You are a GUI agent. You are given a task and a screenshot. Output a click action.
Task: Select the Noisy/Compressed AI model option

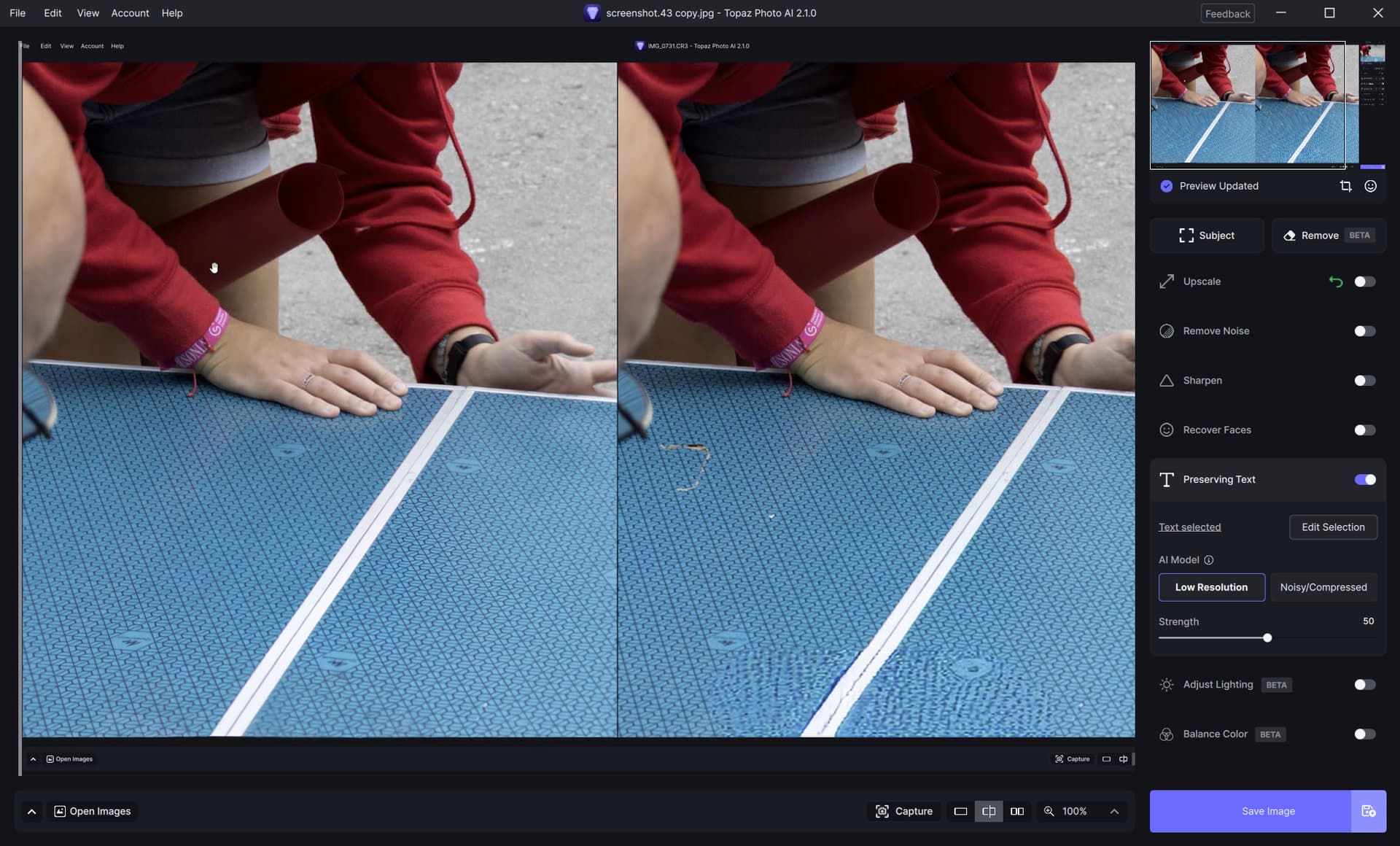pos(1323,587)
